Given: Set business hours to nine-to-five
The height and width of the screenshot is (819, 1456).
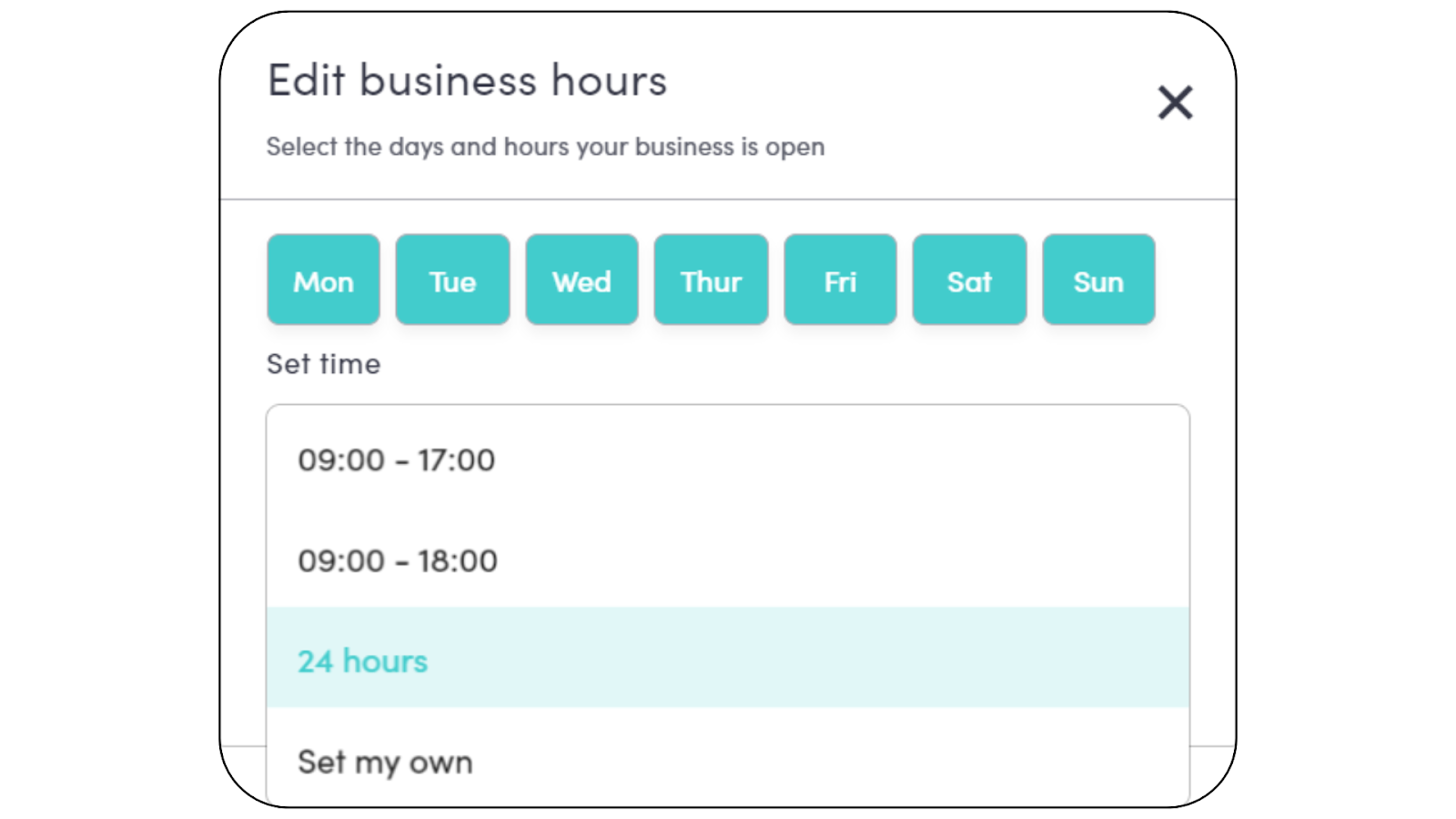Looking at the screenshot, I should (397, 460).
